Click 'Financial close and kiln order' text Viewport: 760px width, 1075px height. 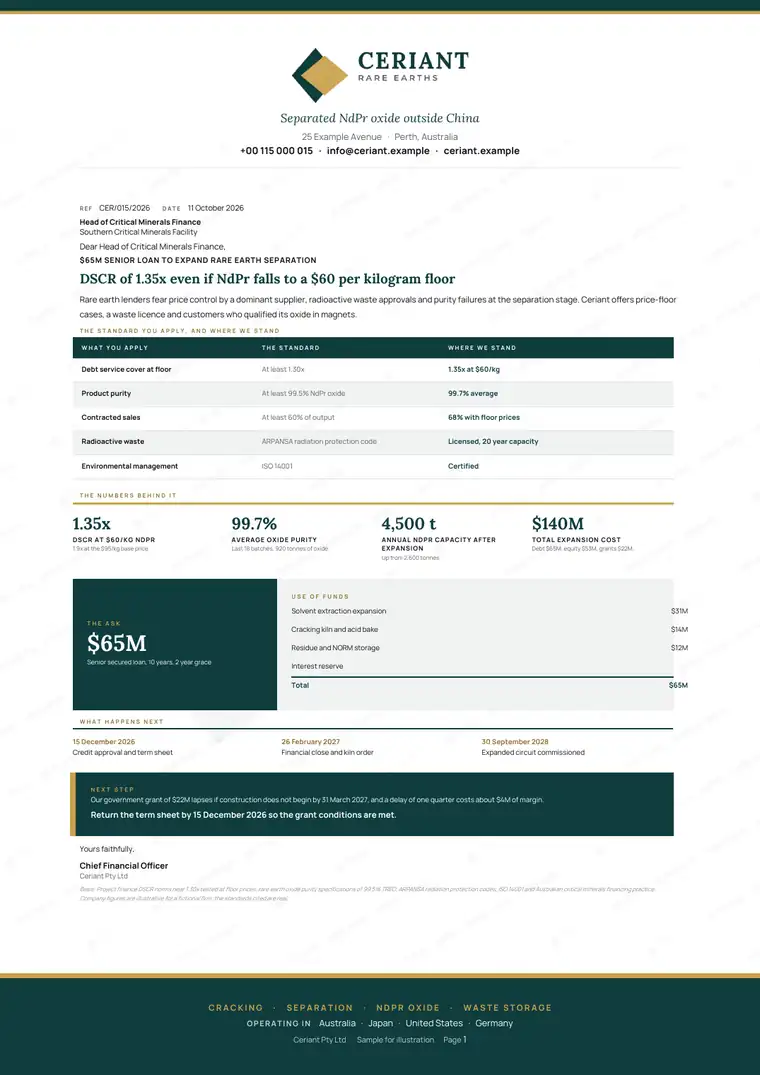point(328,752)
